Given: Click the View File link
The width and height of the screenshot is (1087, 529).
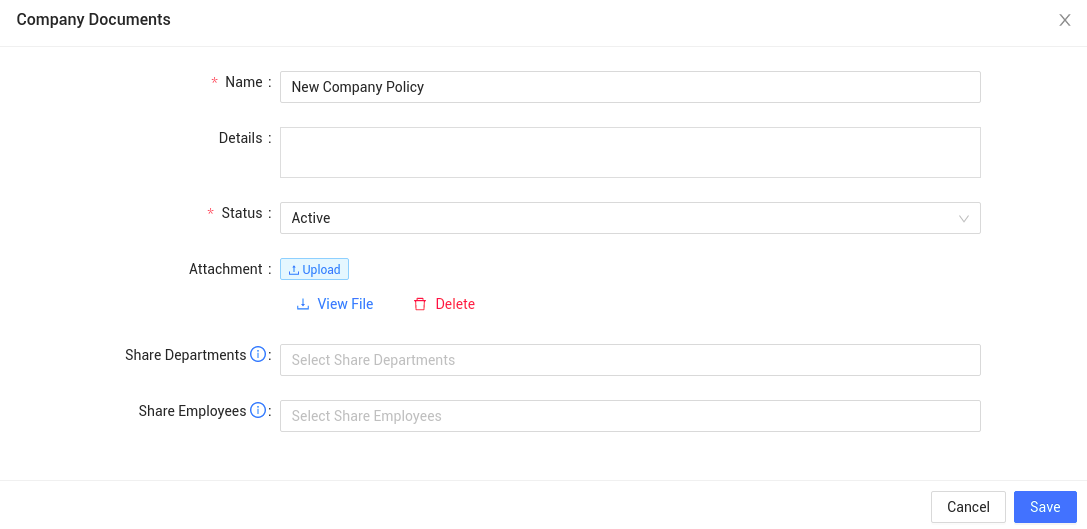Looking at the screenshot, I should [335, 304].
